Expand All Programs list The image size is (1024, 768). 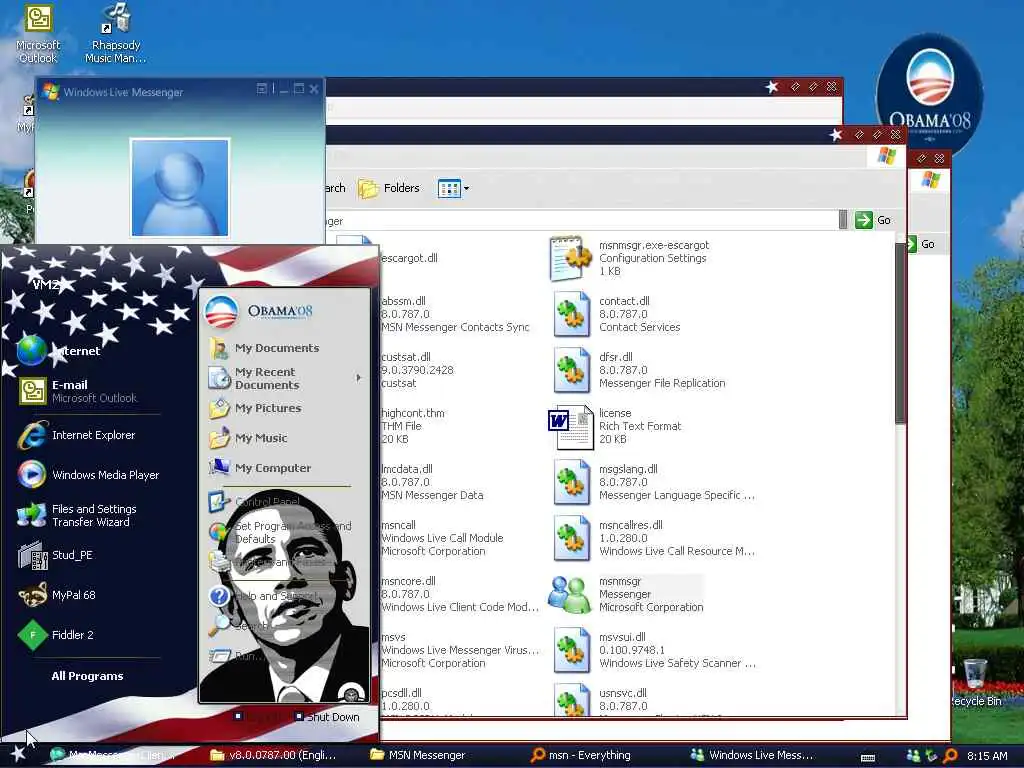tap(88, 676)
